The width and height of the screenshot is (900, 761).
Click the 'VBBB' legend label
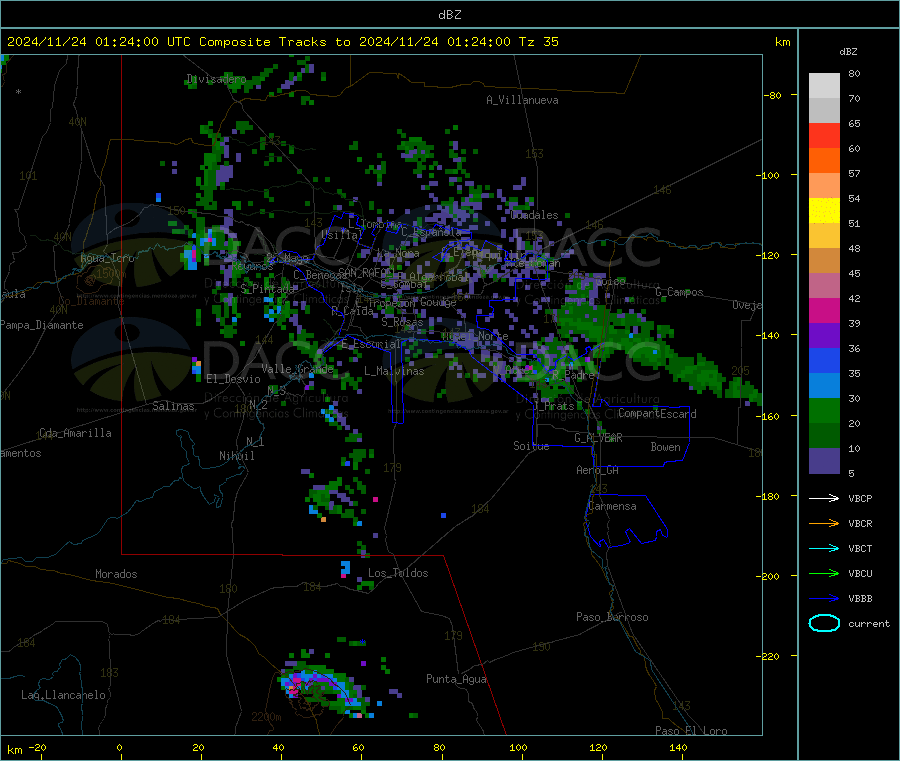tap(860, 599)
